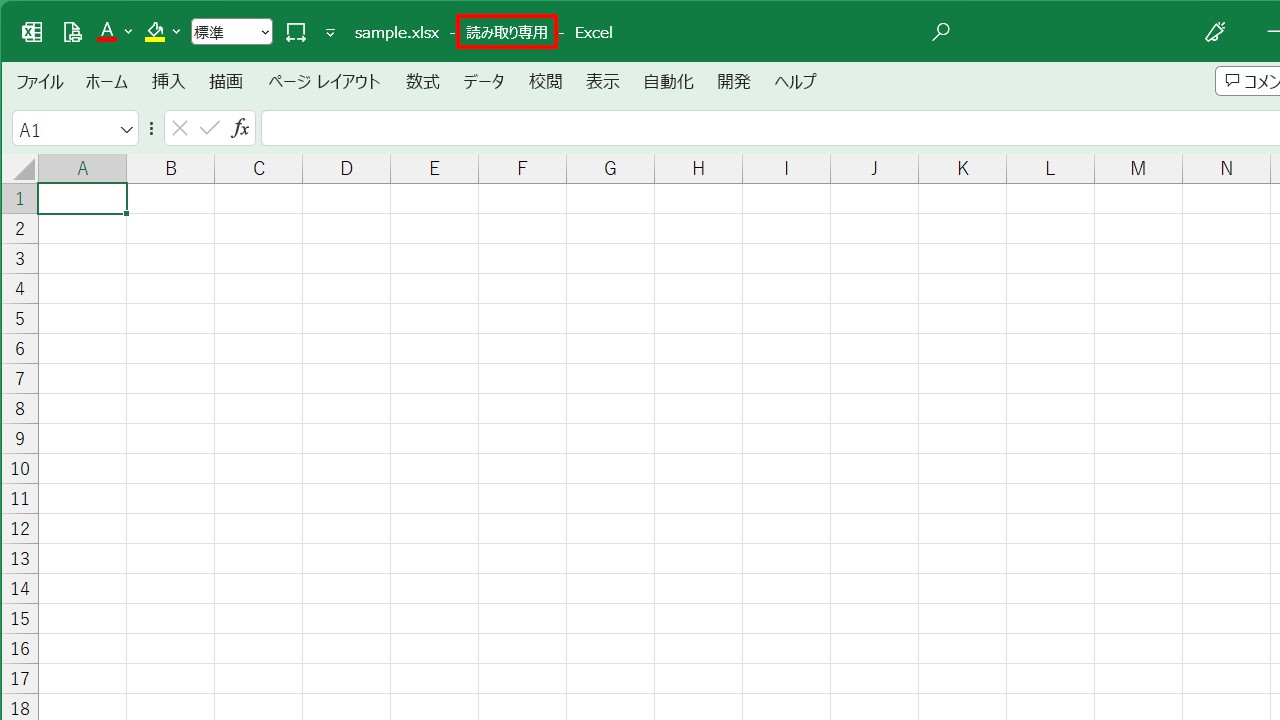Cancel entry using the X icon
This screenshot has width=1280, height=720.
179,128
